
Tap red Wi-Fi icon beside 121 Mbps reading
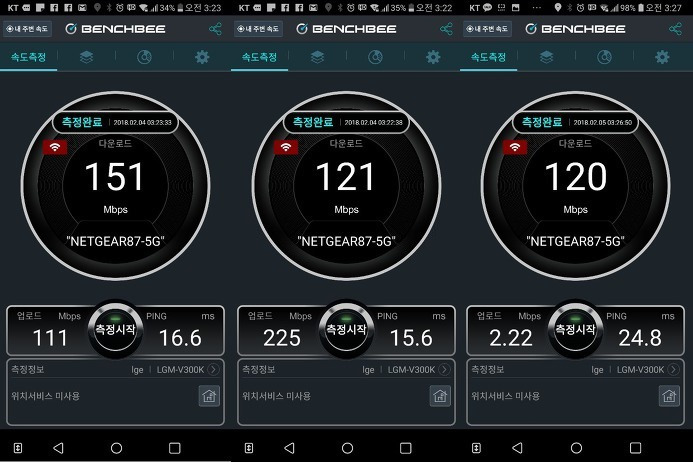(x=286, y=147)
